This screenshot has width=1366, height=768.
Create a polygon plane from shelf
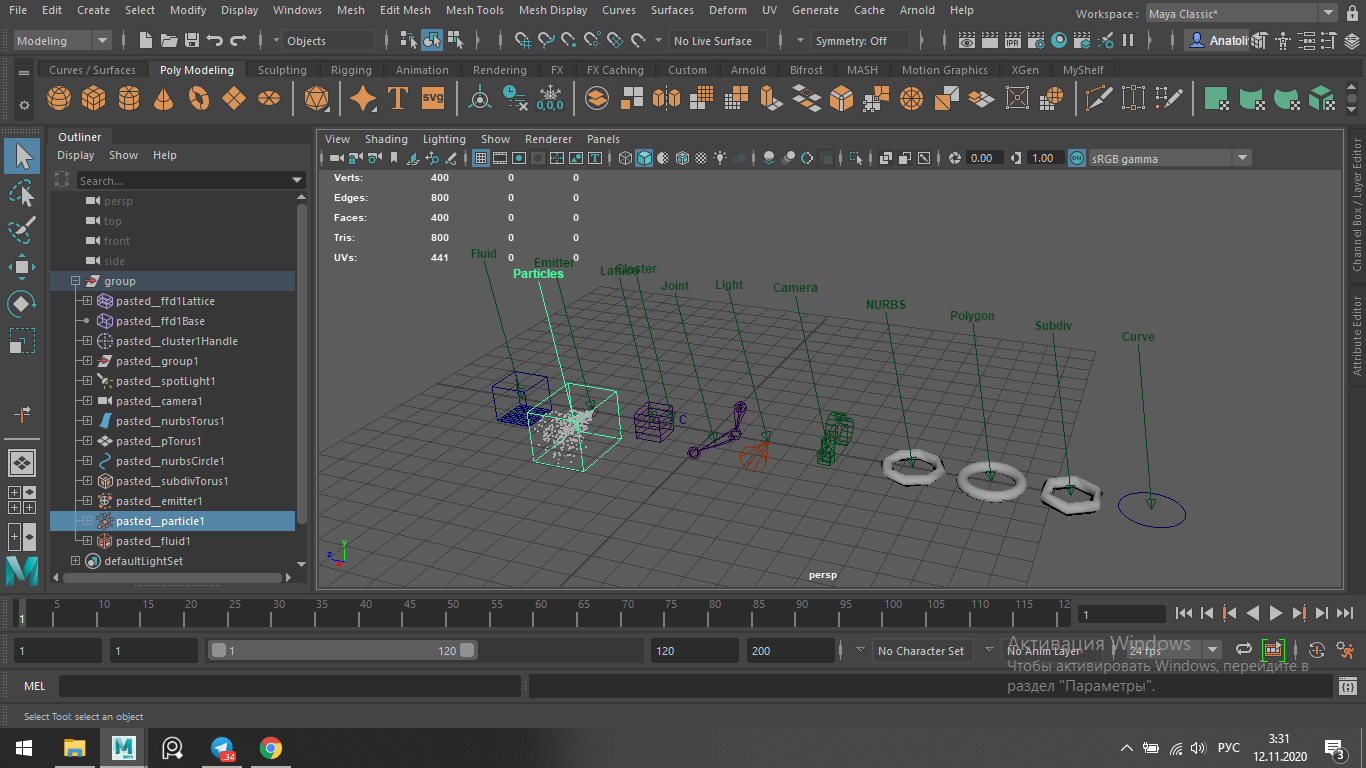coord(234,99)
